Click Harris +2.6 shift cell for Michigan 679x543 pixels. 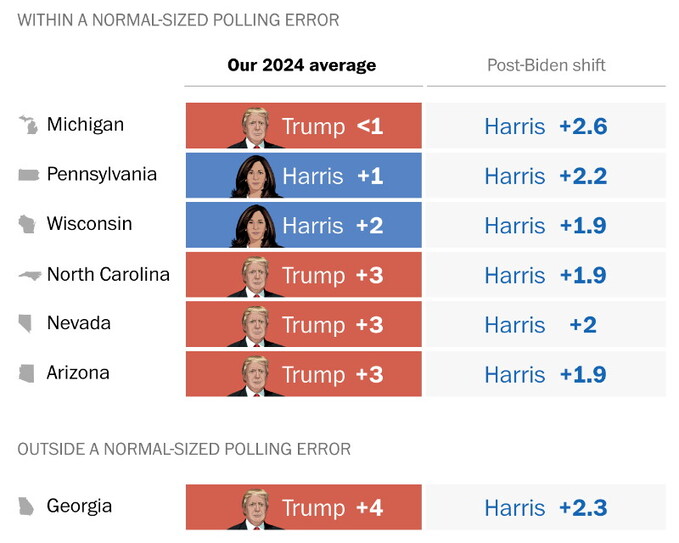[546, 127]
